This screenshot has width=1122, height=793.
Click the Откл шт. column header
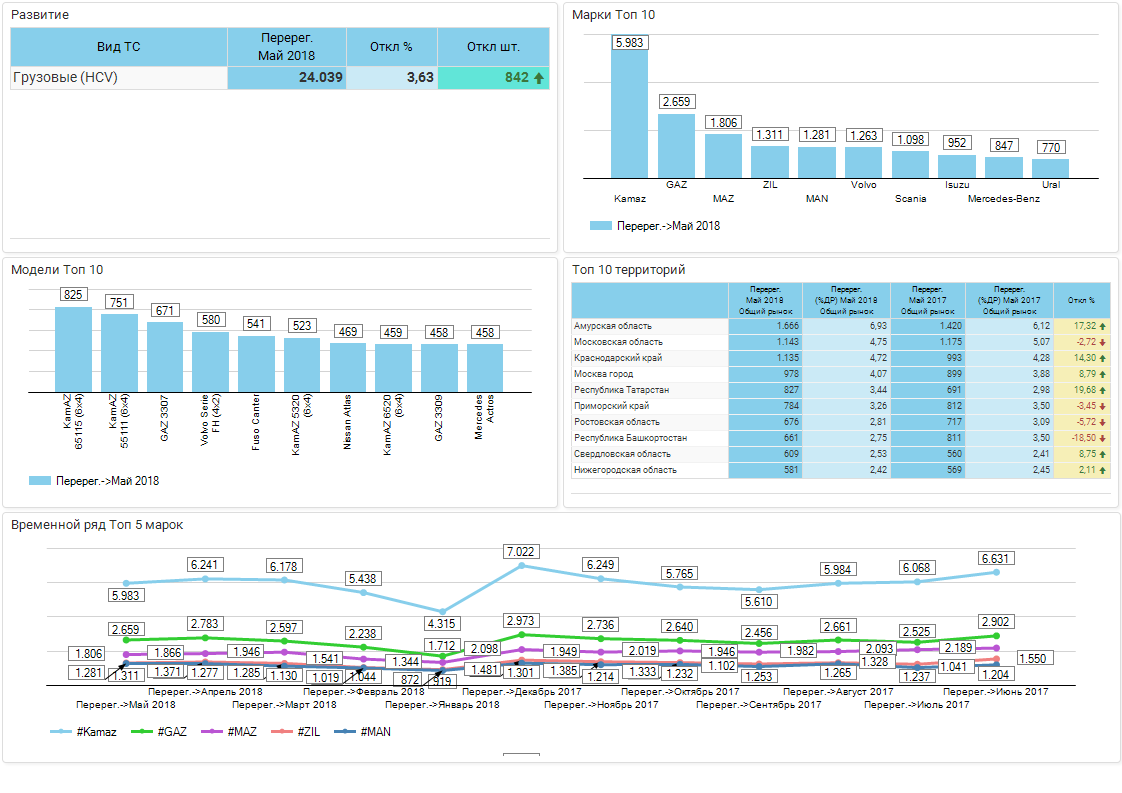pyautogui.click(x=493, y=47)
